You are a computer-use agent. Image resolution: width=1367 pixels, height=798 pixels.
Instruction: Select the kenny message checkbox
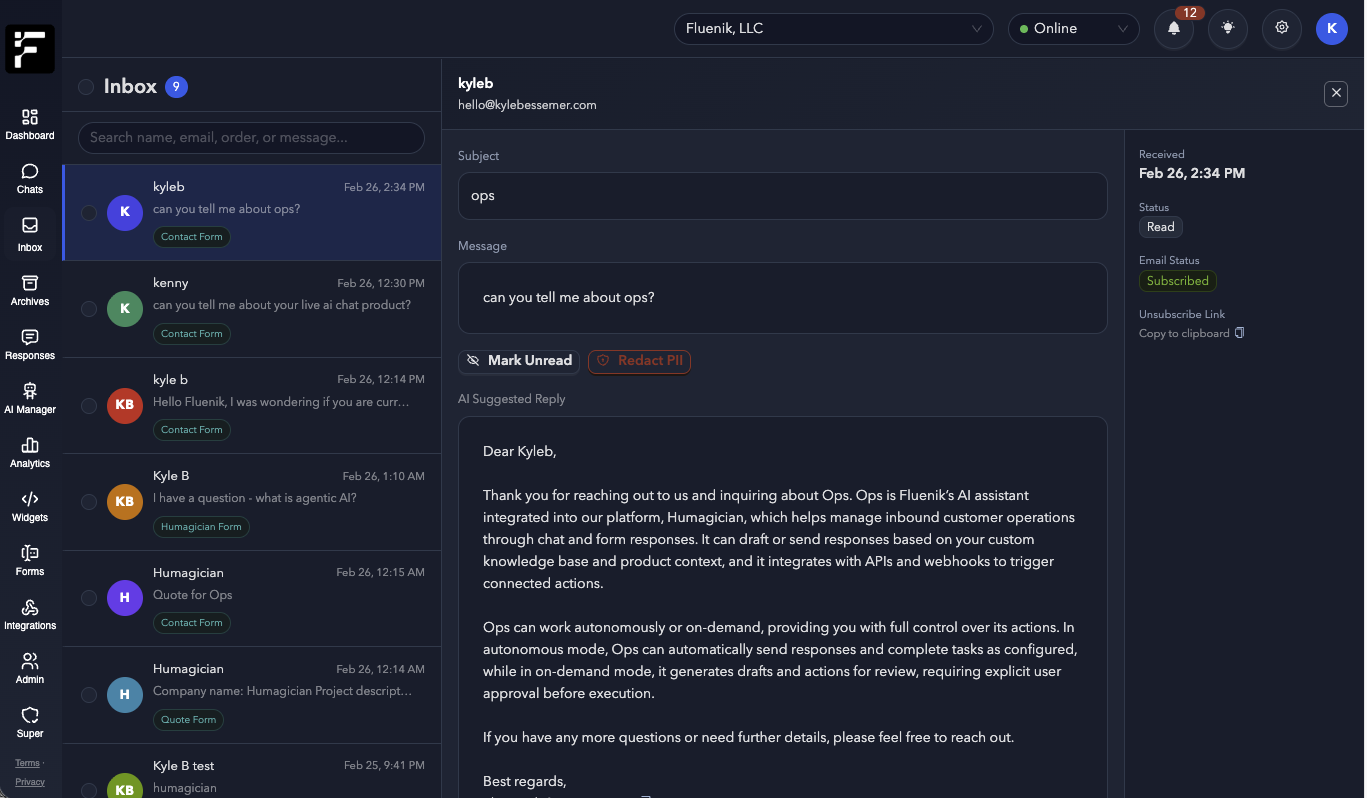89,309
